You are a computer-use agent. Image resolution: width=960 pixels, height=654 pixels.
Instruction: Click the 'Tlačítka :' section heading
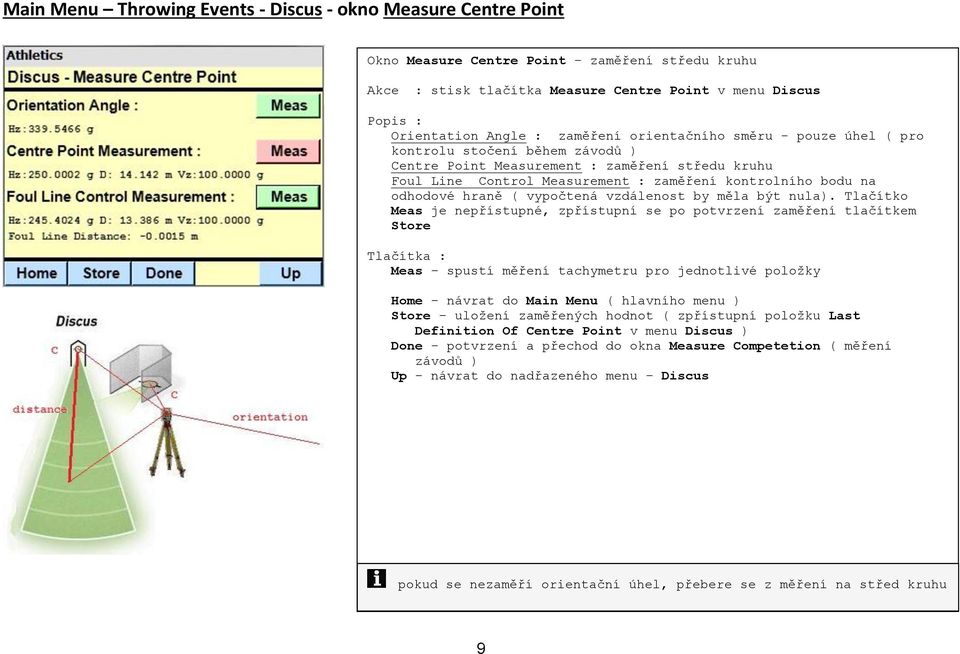(407, 256)
